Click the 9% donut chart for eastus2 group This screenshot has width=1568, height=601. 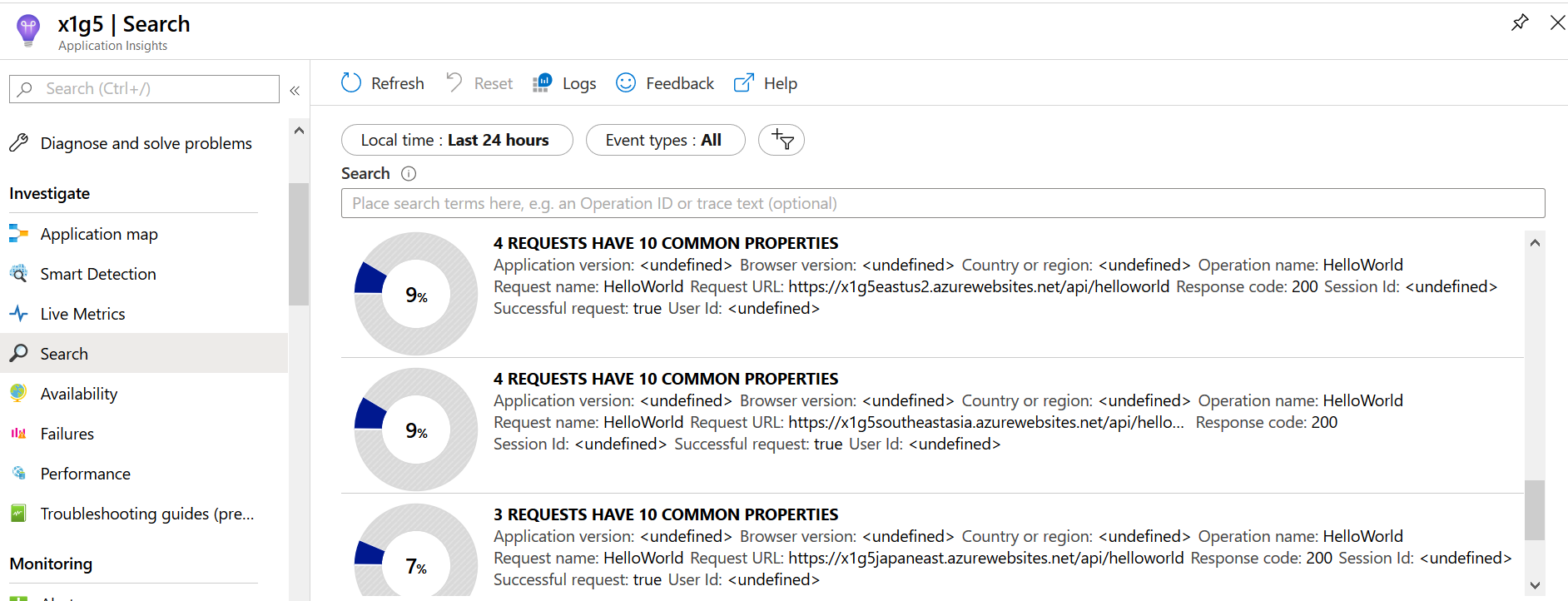(416, 294)
